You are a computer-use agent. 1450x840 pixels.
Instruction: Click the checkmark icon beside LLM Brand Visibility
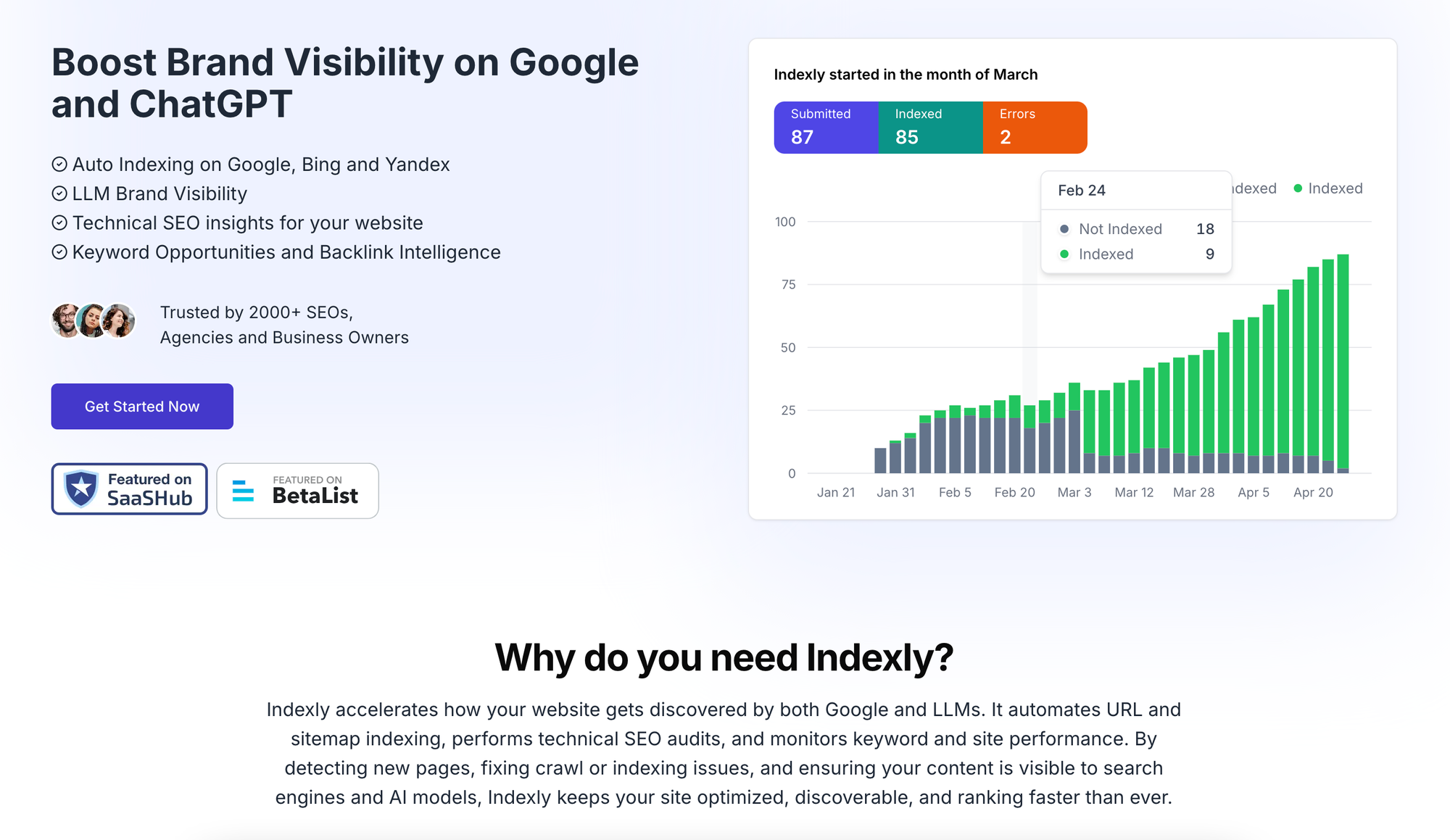coord(59,194)
